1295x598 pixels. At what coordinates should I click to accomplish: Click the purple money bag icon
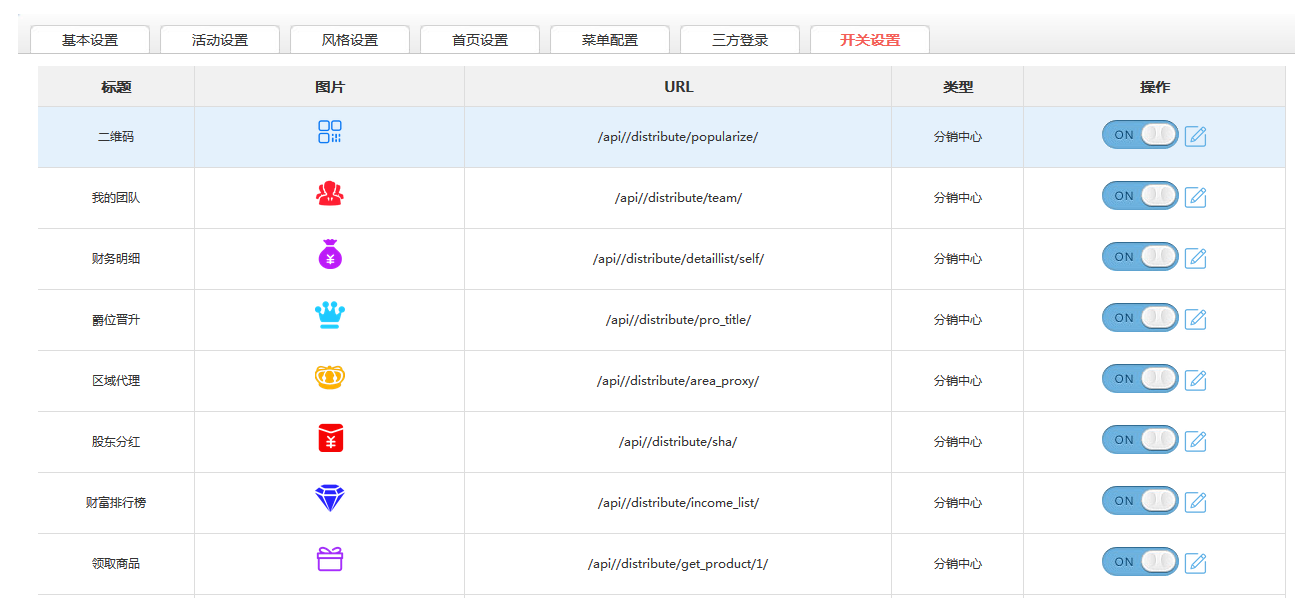tap(329, 255)
